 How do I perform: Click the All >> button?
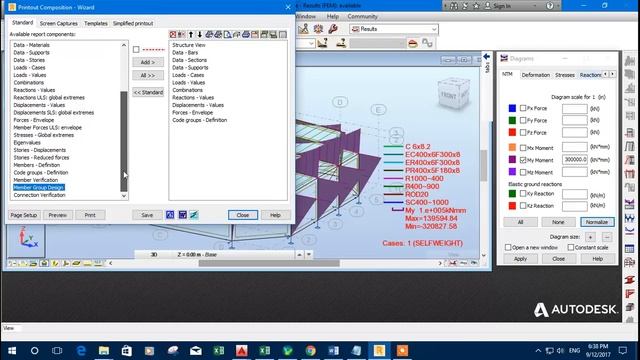click(x=148, y=76)
